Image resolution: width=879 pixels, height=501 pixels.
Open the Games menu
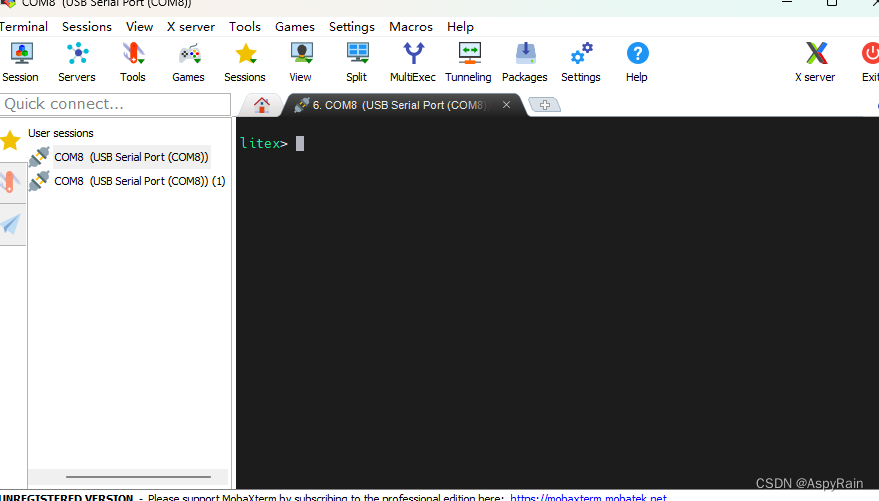(x=295, y=26)
